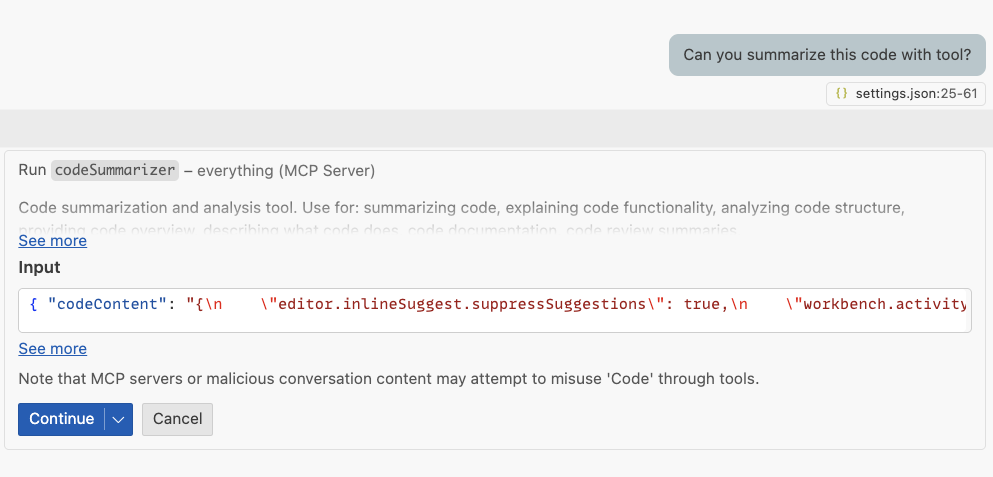The height and width of the screenshot is (477, 993).
Task: Open the dropdown arrow beside Continue
Action: click(119, 419)
